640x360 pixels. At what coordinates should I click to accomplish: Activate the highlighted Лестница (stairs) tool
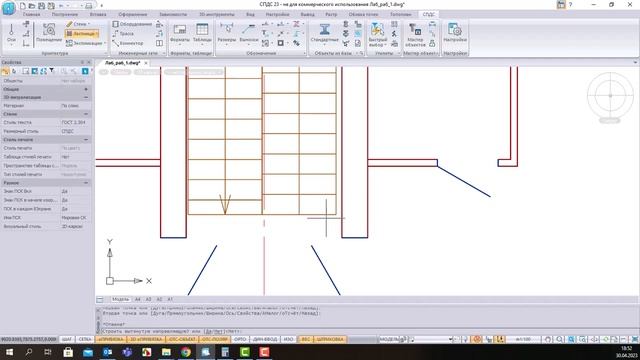81,33
